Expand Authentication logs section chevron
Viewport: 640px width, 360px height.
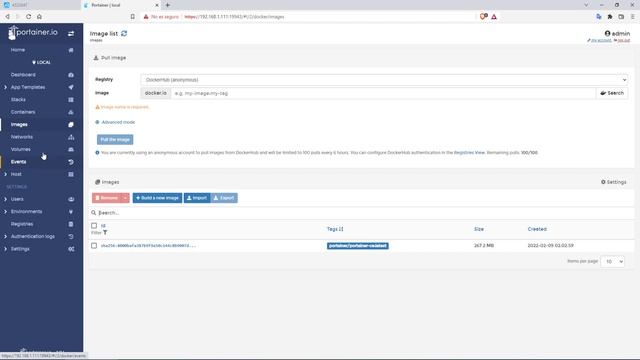5,236
